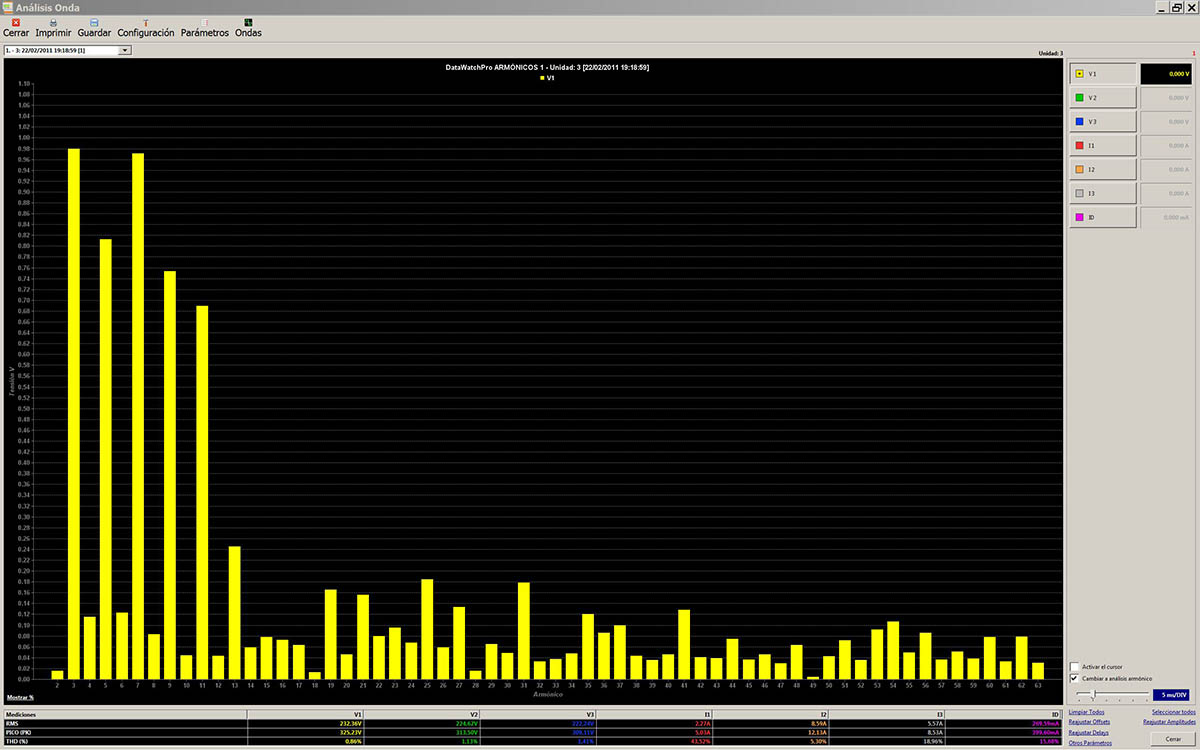Image resolution: width=1200 pixels, height=750 pixels.
Task: Toggle the ID leakage channel button
Action: pos(1103,217)
